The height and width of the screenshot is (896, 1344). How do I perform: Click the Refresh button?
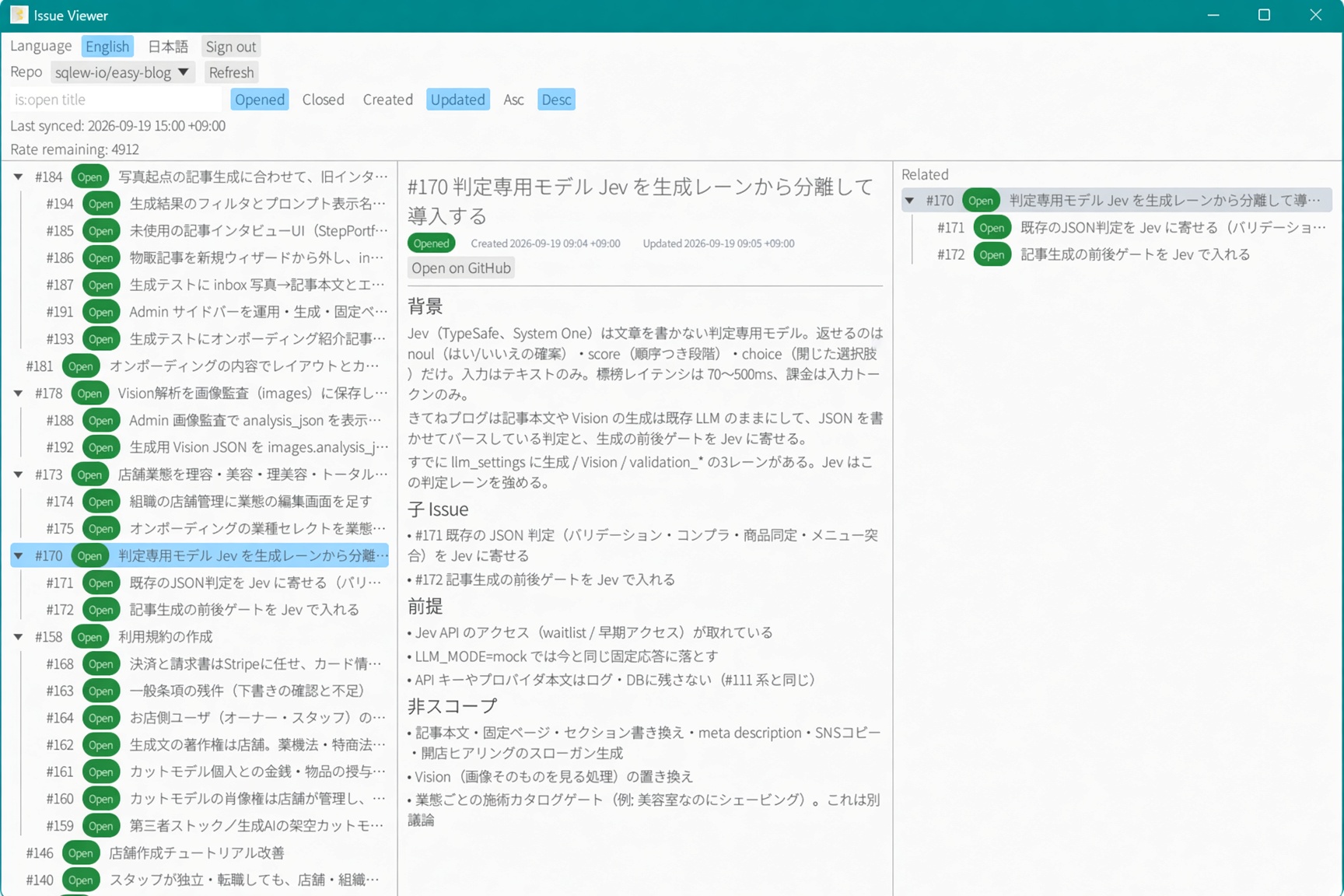click(231, 72)
